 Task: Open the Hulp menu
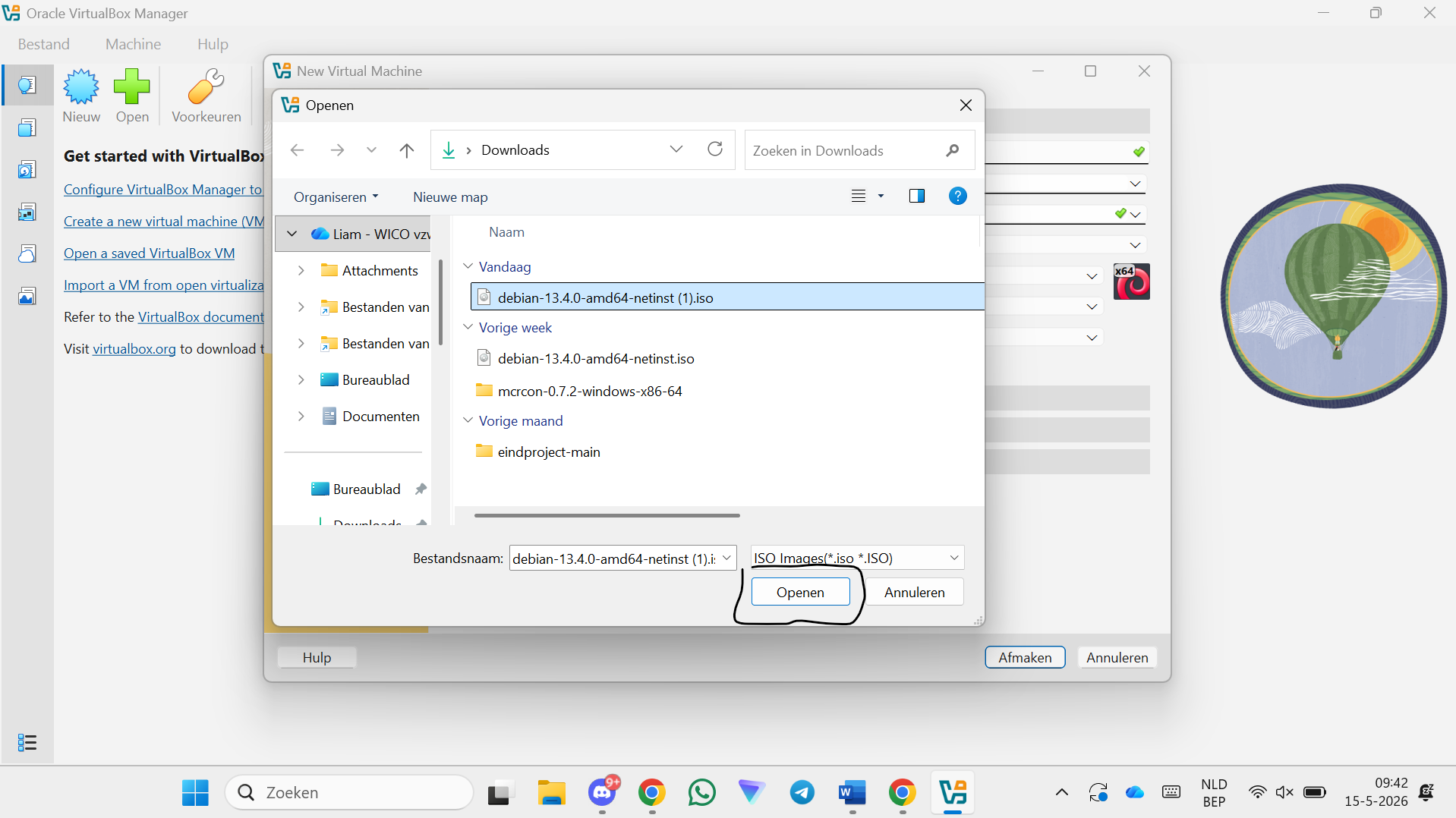click(x=213, y=44)
